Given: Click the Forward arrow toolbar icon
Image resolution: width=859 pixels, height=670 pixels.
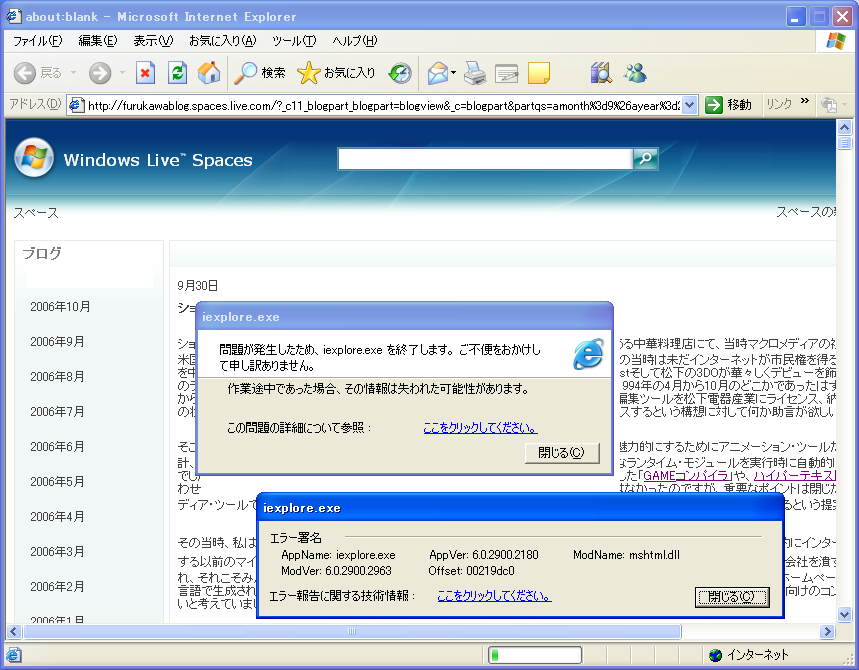Looking at the screenshot, I should pyautogui.click(x=100, y=73).
